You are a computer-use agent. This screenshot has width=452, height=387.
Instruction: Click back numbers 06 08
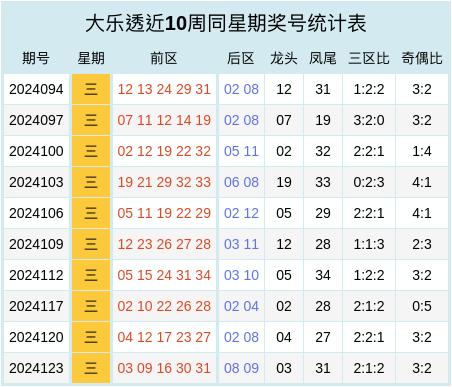tap(241, 182)
